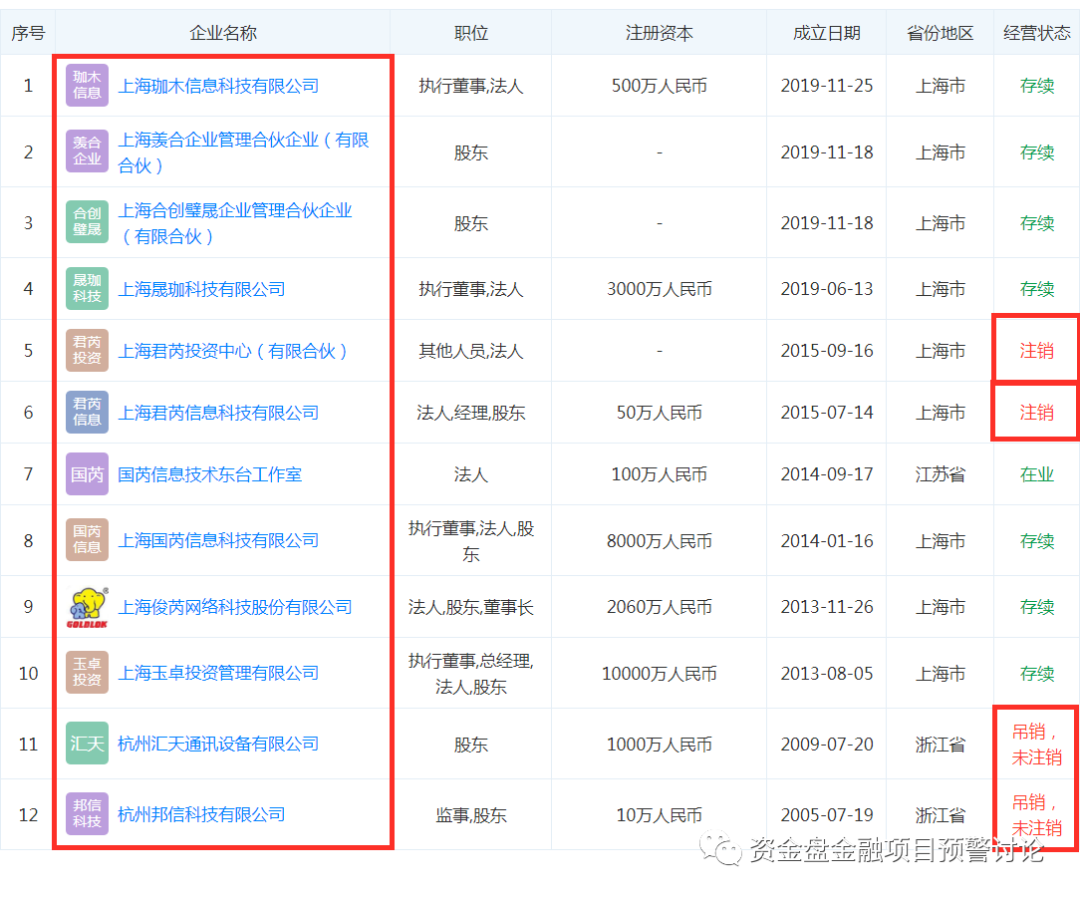Click the 8000万人民币 registered capital cell

click(659, 541)
